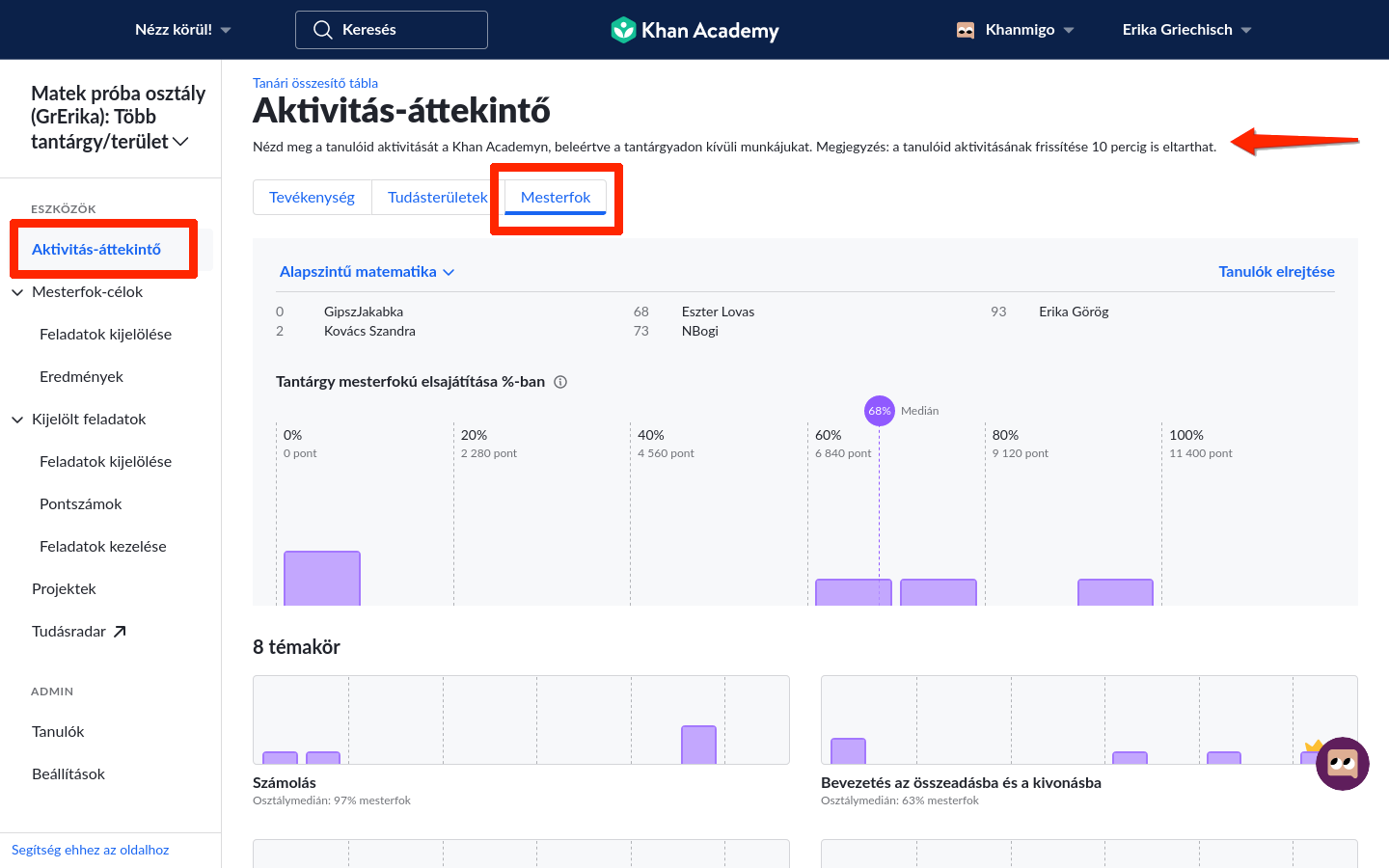1389x868 pixels.
Task: Open Tanulók under Admin
Action: (x=58, y=732)
